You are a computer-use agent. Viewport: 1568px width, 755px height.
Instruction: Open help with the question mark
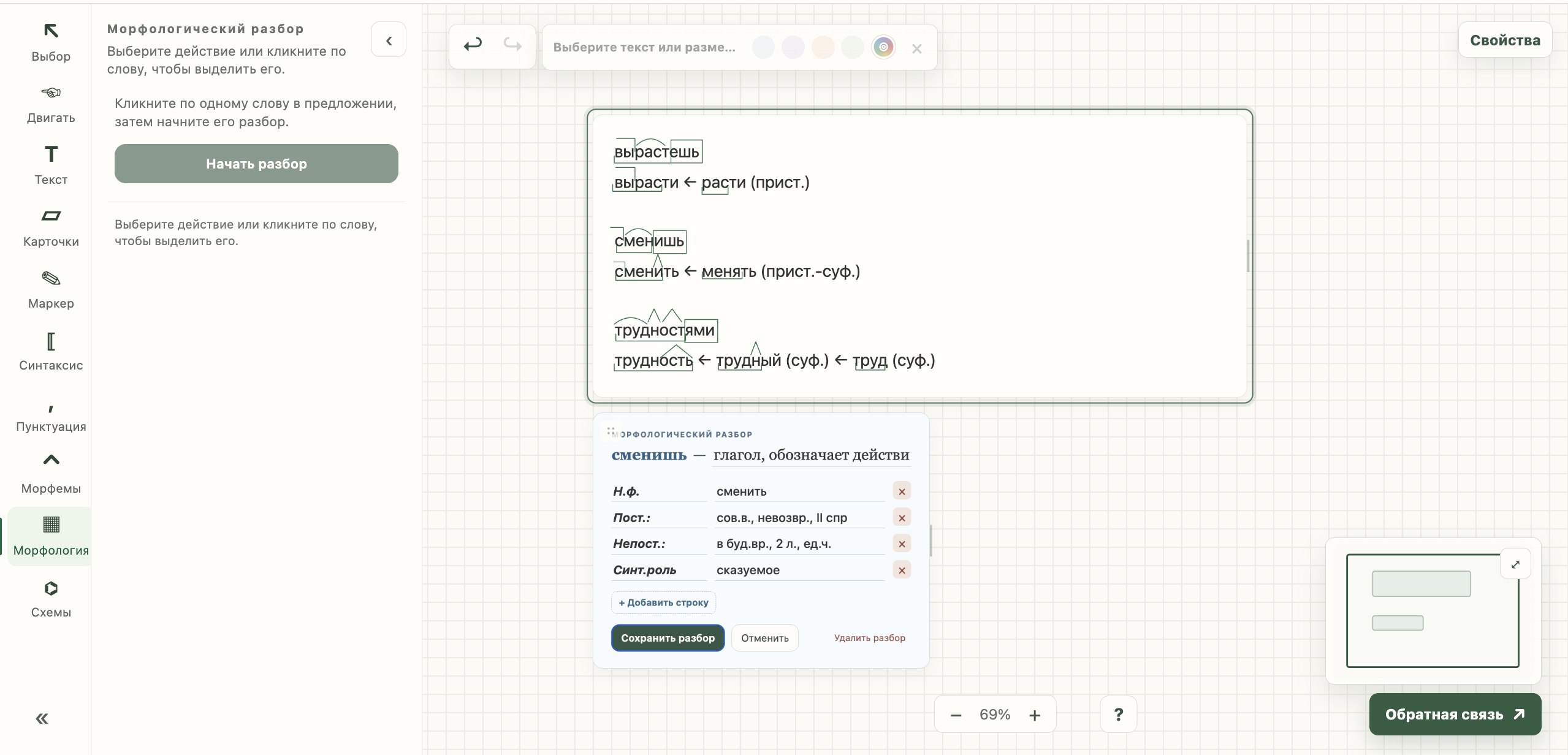(x=1118, y=714)
